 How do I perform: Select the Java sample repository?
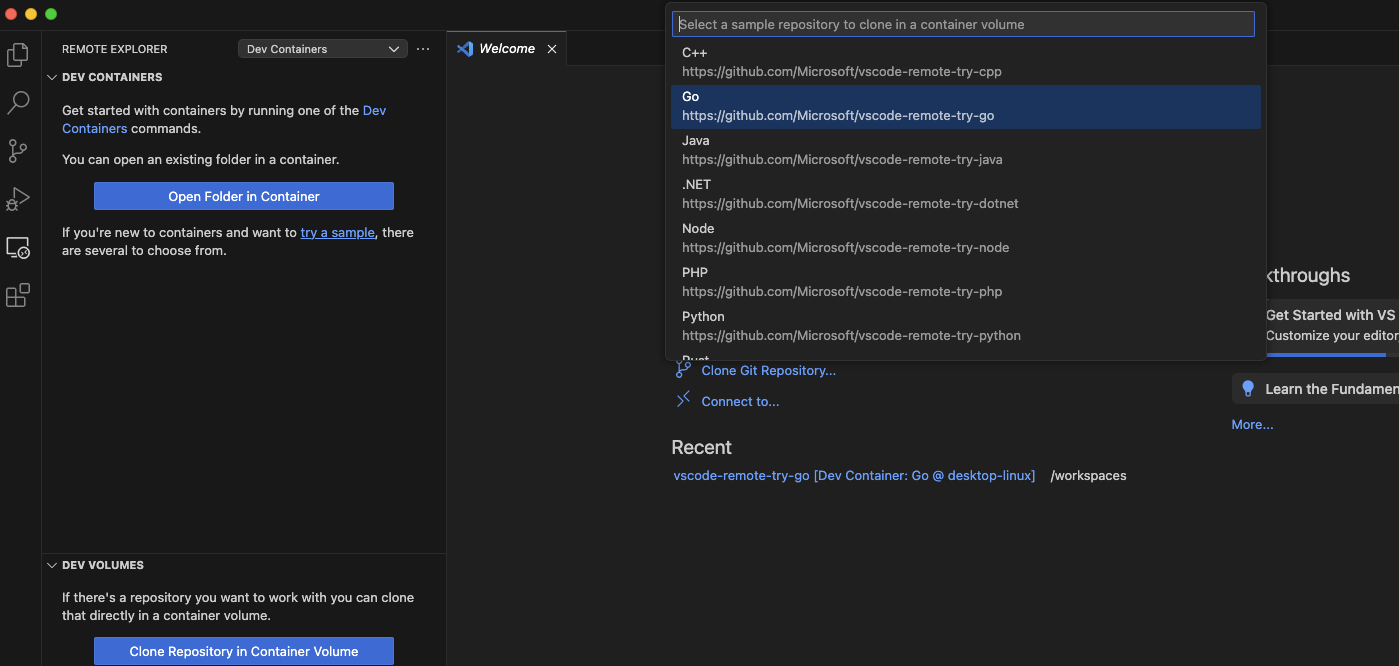coord(966,150)
